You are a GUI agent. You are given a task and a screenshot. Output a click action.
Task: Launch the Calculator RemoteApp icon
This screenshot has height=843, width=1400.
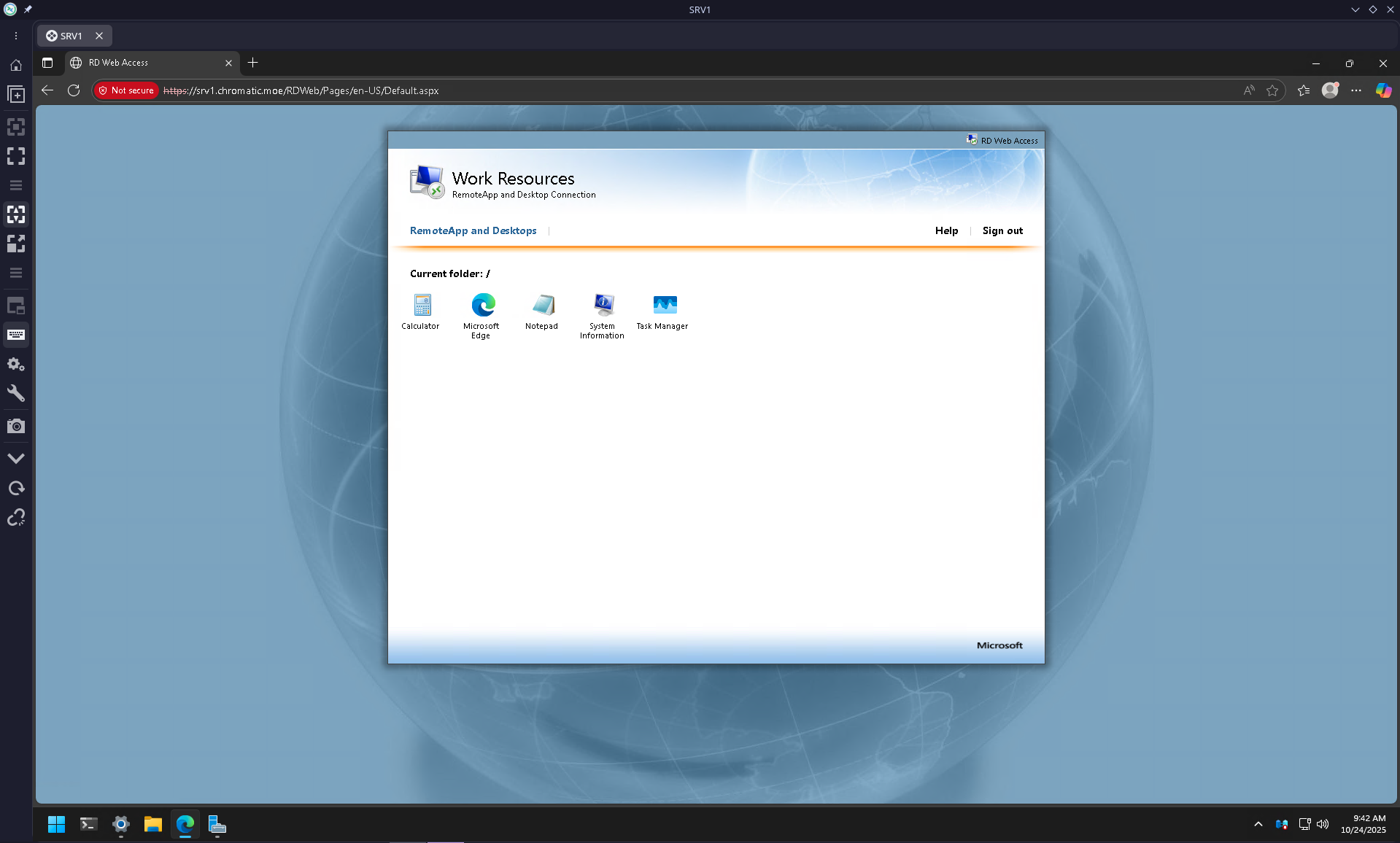[422, 306]
